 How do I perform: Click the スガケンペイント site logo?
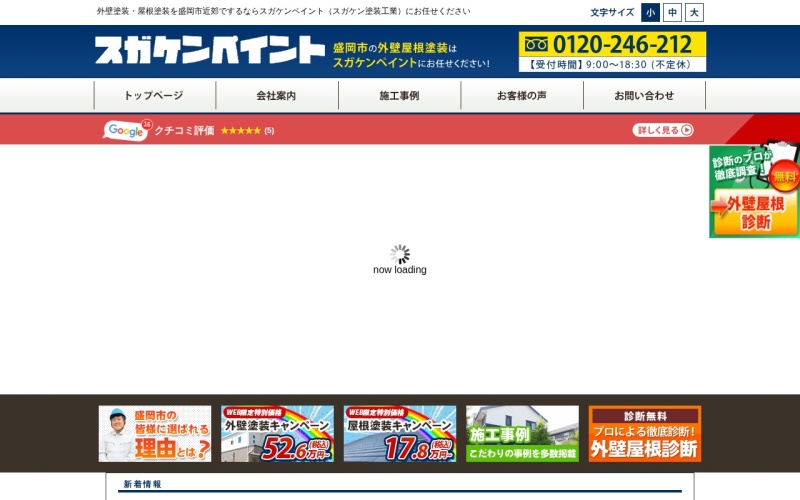point(210,50)
